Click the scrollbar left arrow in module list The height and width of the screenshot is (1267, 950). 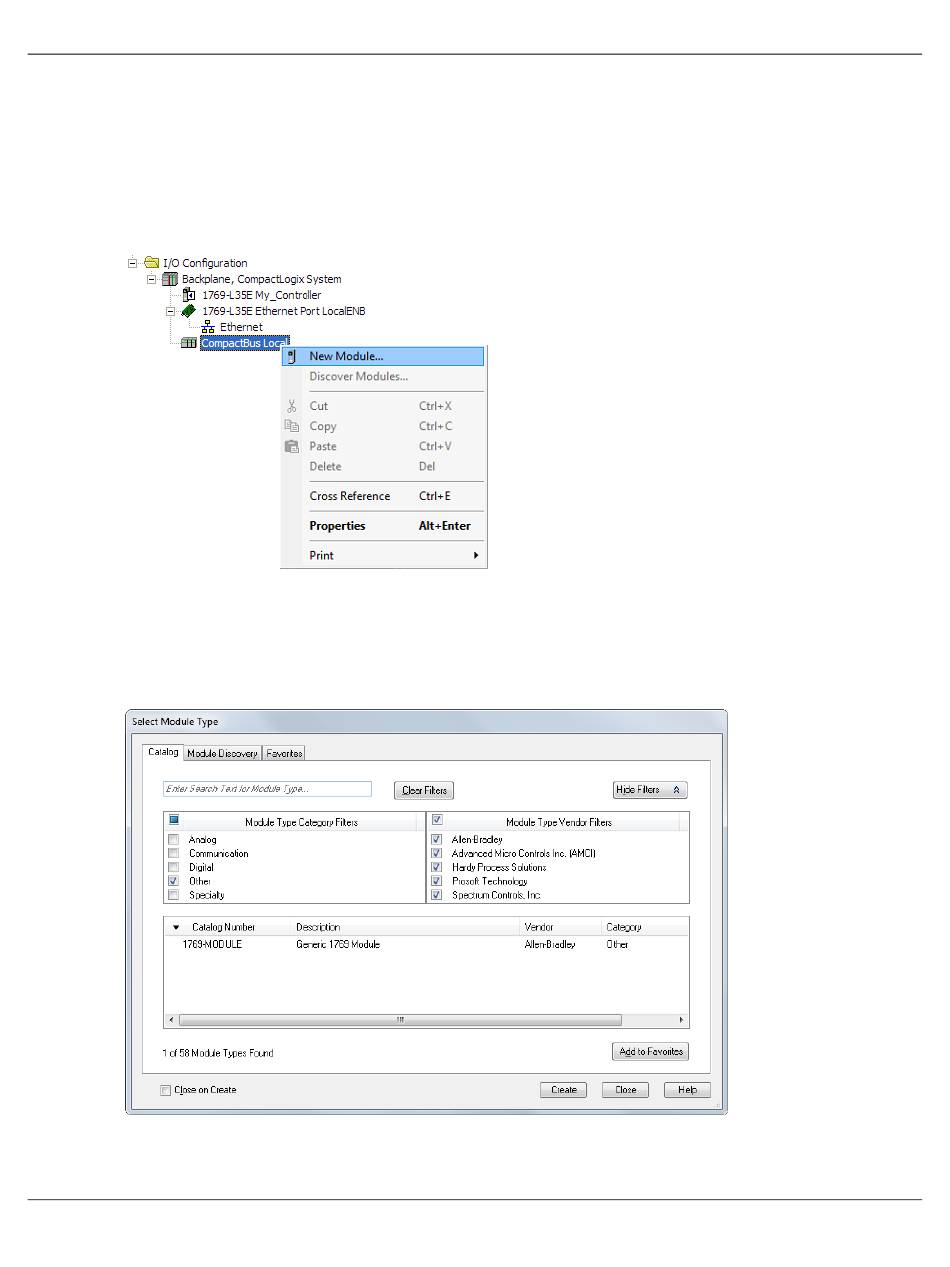point(171,1020)
